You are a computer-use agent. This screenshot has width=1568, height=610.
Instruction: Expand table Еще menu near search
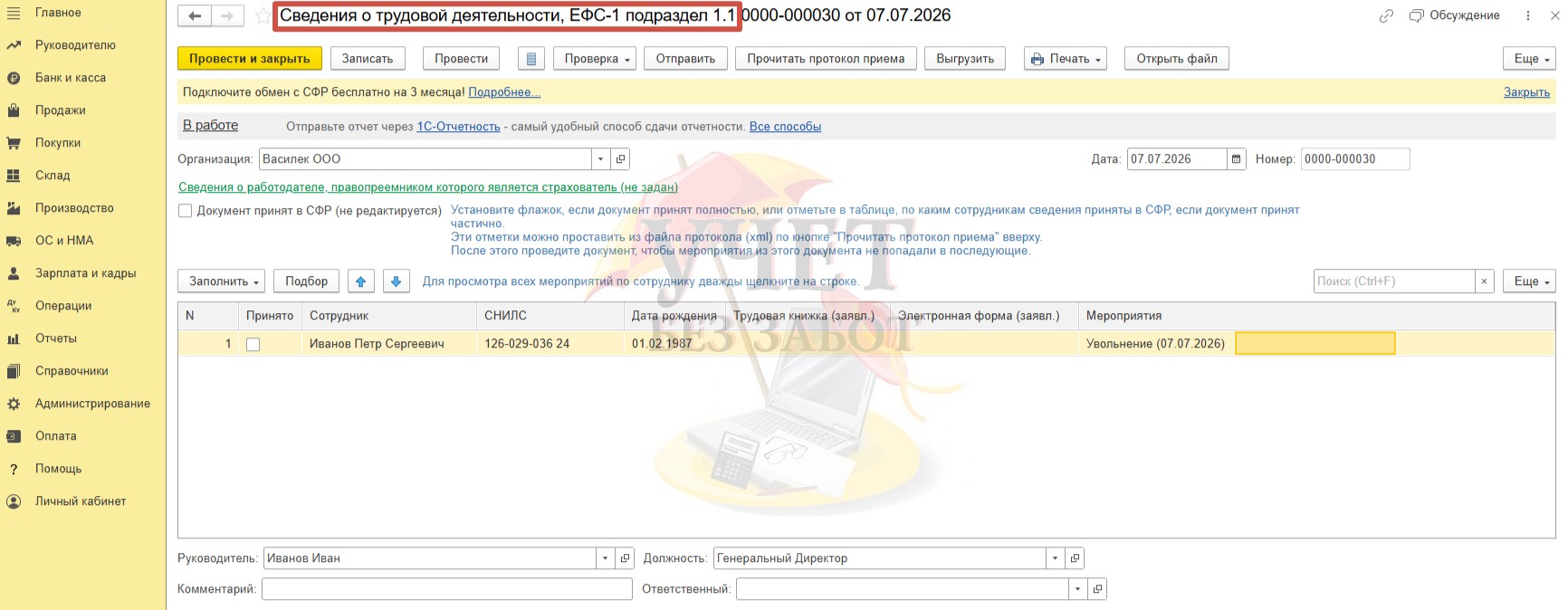pos(1529,281)
